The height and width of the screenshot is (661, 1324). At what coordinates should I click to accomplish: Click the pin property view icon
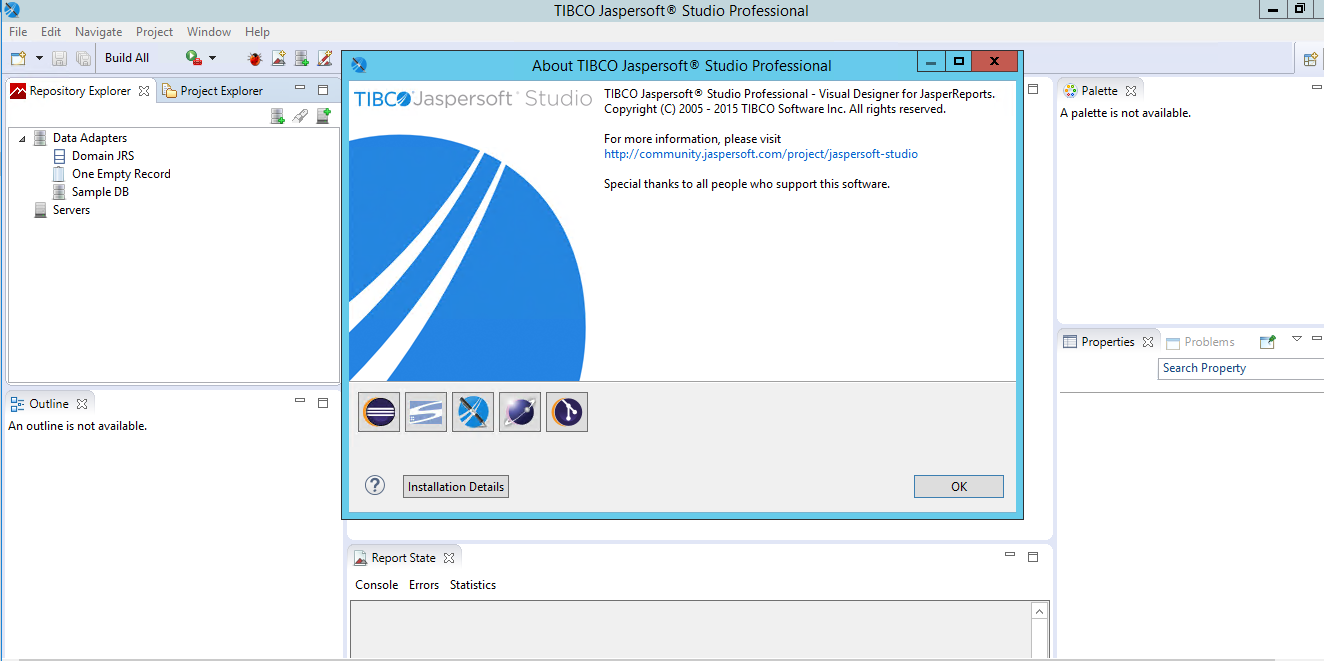point(1268,342)
